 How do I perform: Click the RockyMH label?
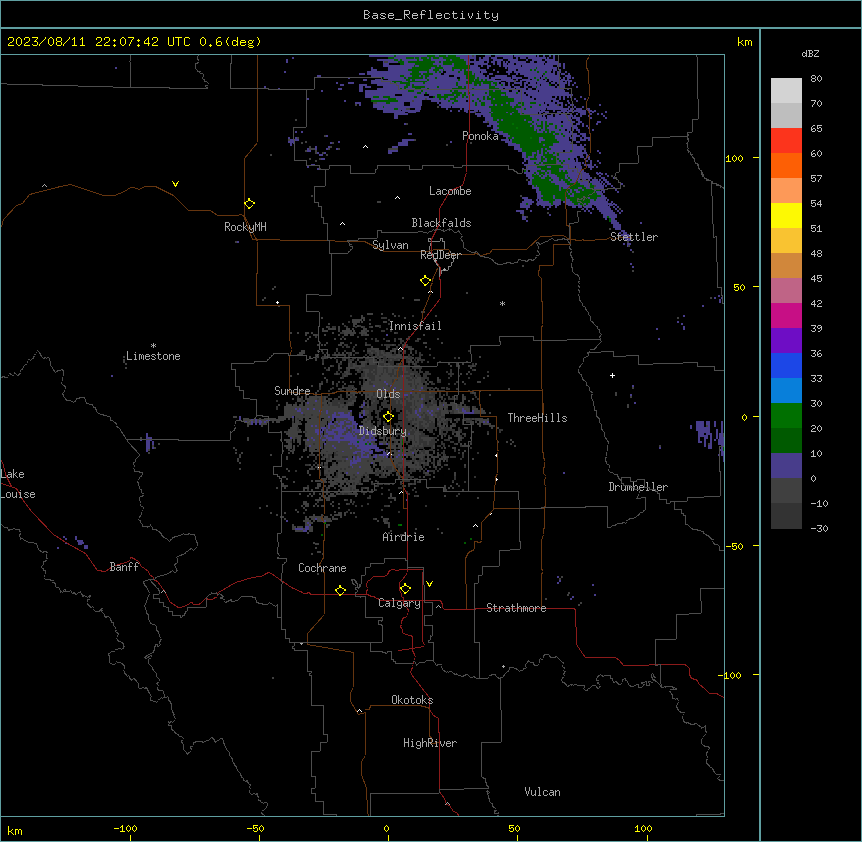coord(245,227)
